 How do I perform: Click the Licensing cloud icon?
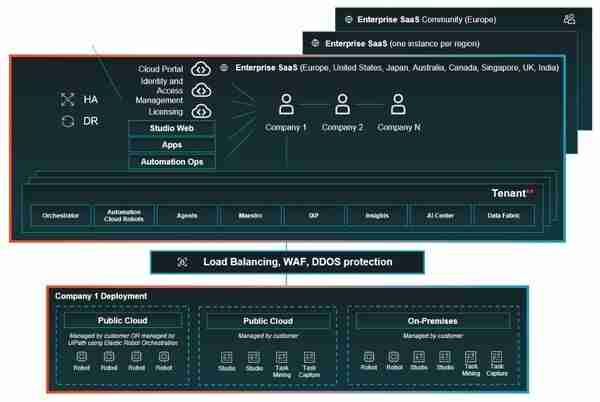(x=201, y=111)
